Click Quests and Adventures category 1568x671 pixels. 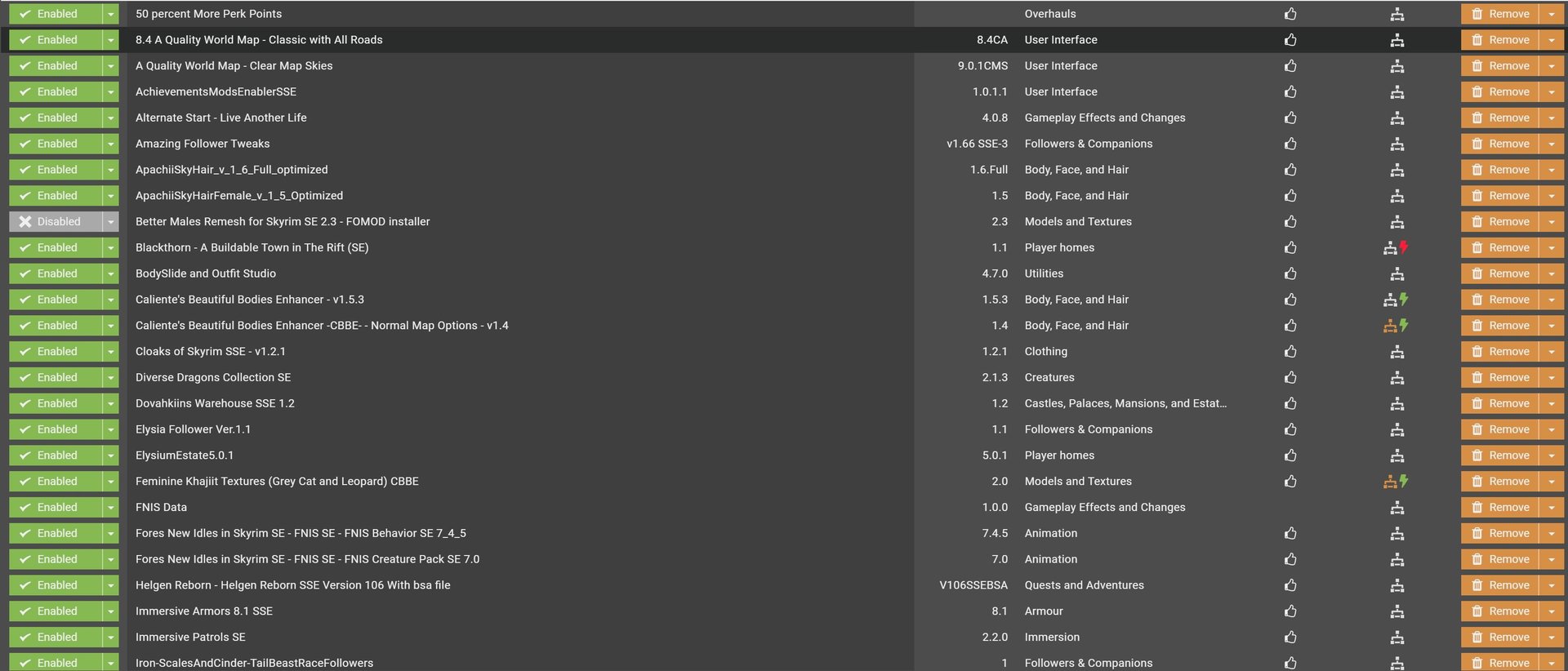[x=1085, y=585]
